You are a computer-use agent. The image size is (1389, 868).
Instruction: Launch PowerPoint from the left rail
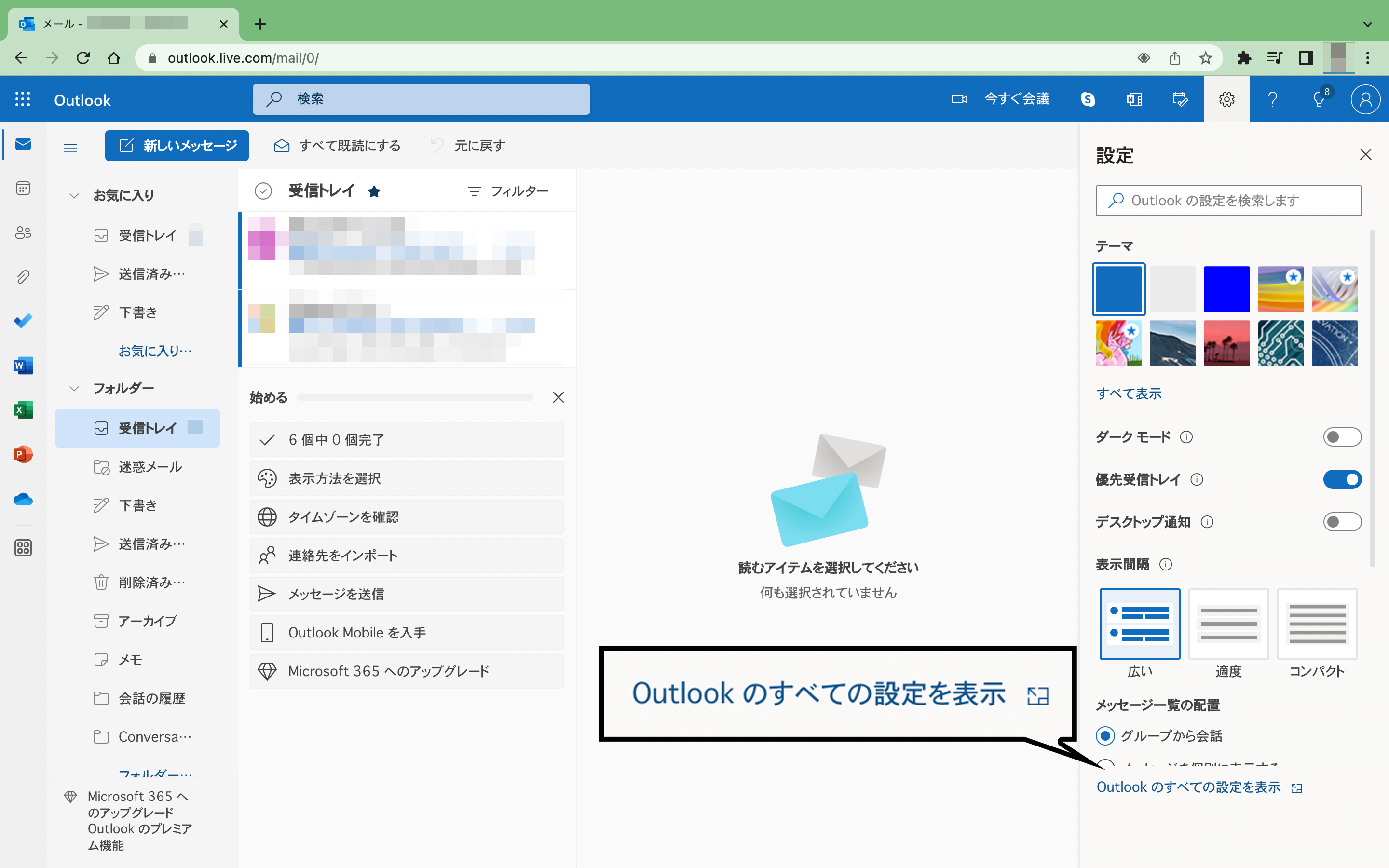coord(23,454)
